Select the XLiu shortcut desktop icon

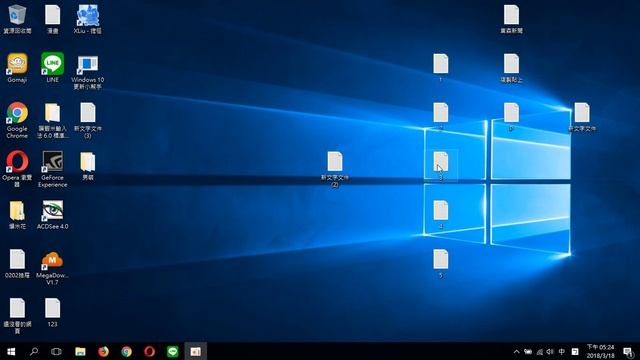(x=88, y=19)
